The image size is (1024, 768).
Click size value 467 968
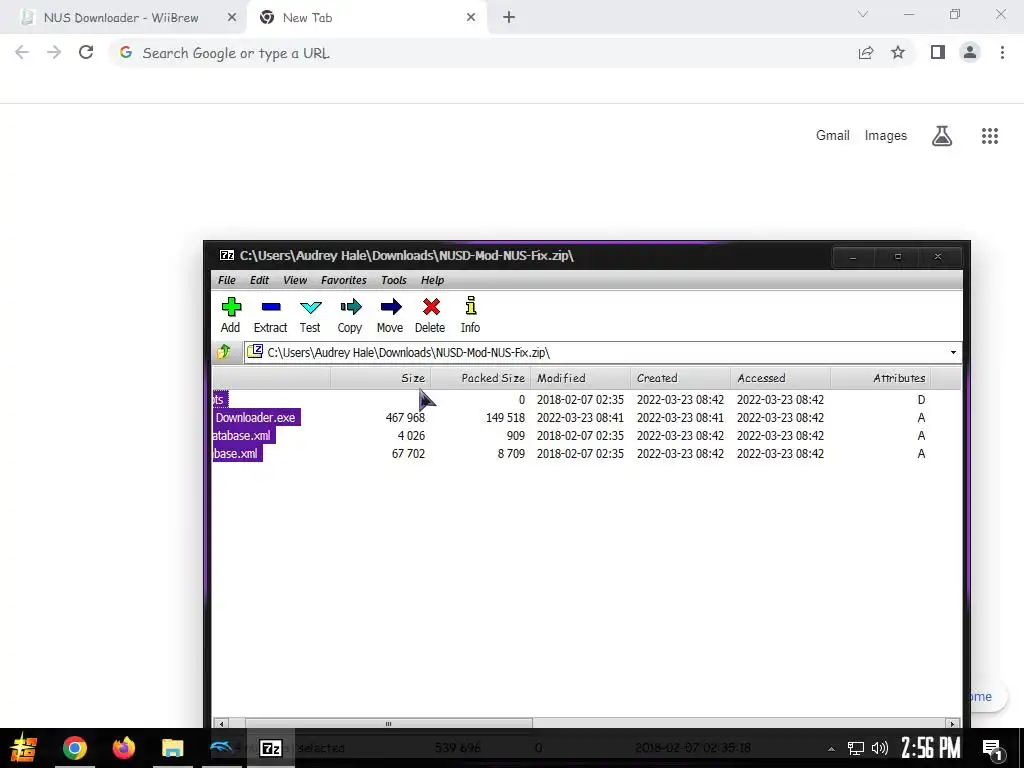point(405,418)
